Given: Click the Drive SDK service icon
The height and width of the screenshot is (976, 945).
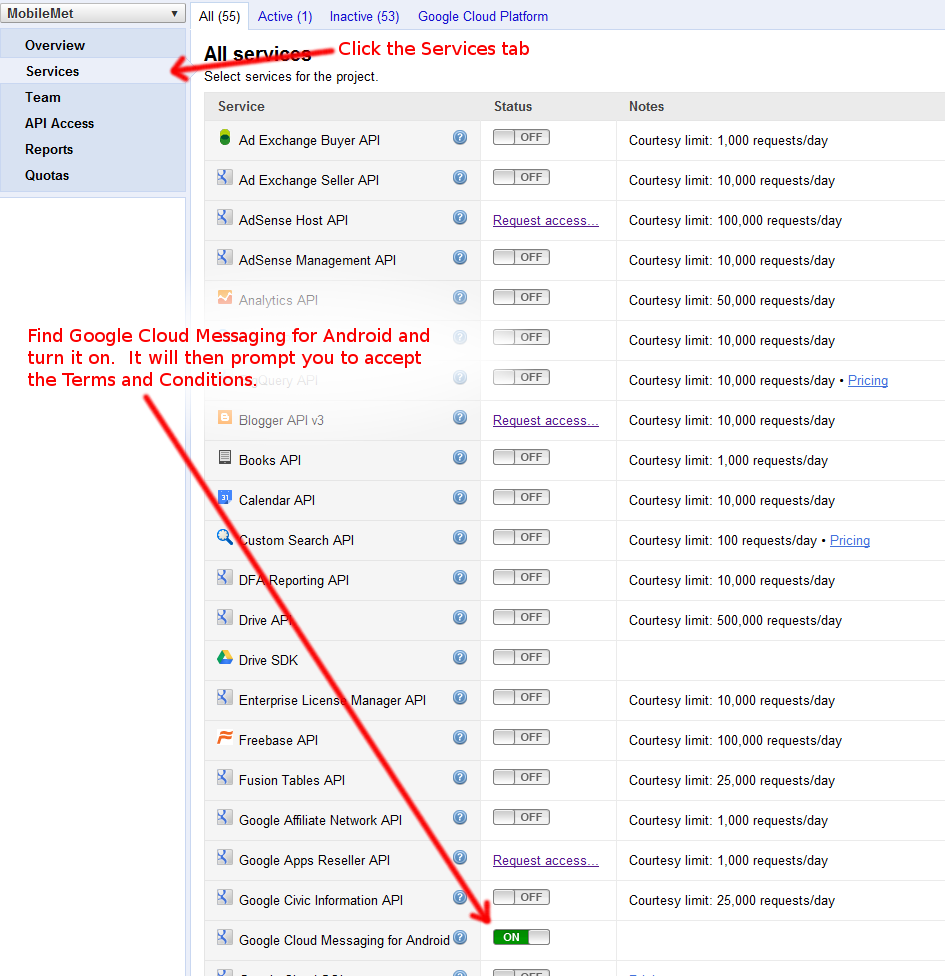Looking at the screenshot, I should (x=225, y=658).
